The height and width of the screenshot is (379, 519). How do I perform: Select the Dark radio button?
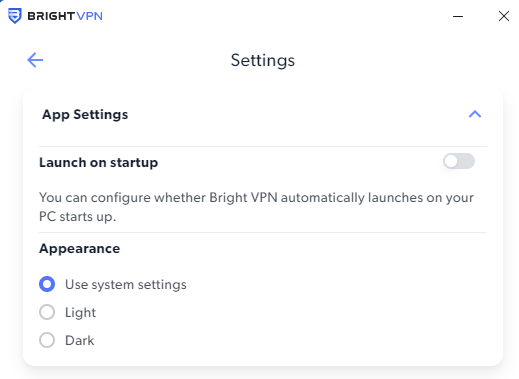[47, 340]
